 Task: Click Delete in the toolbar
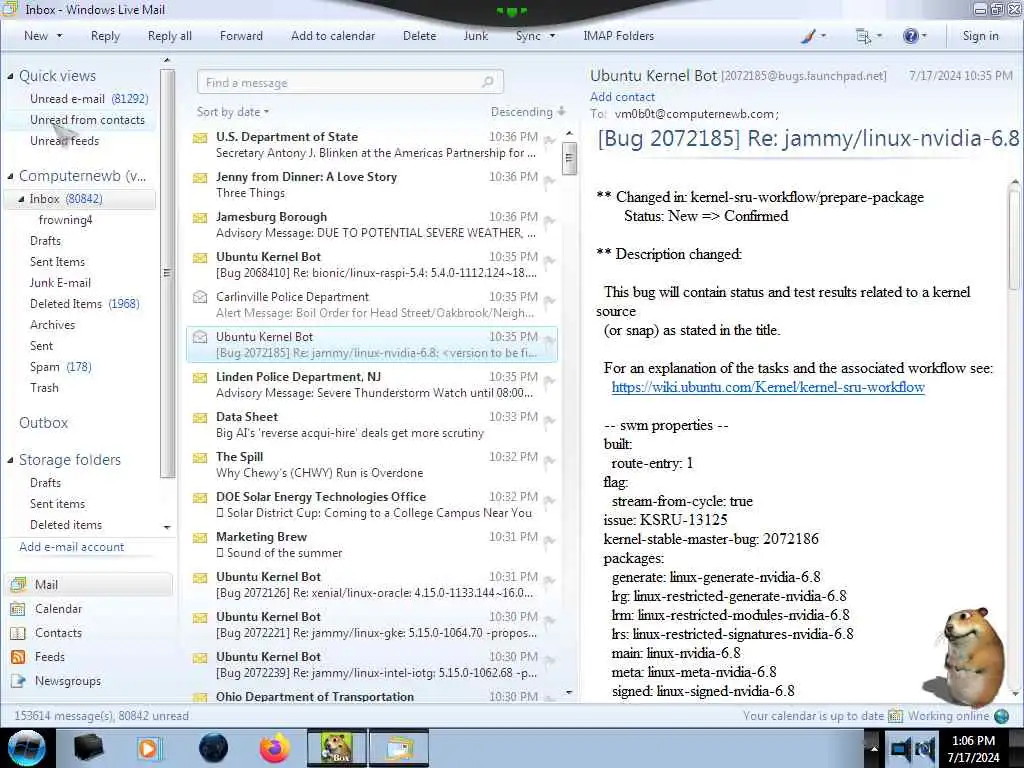coord(419,36)
